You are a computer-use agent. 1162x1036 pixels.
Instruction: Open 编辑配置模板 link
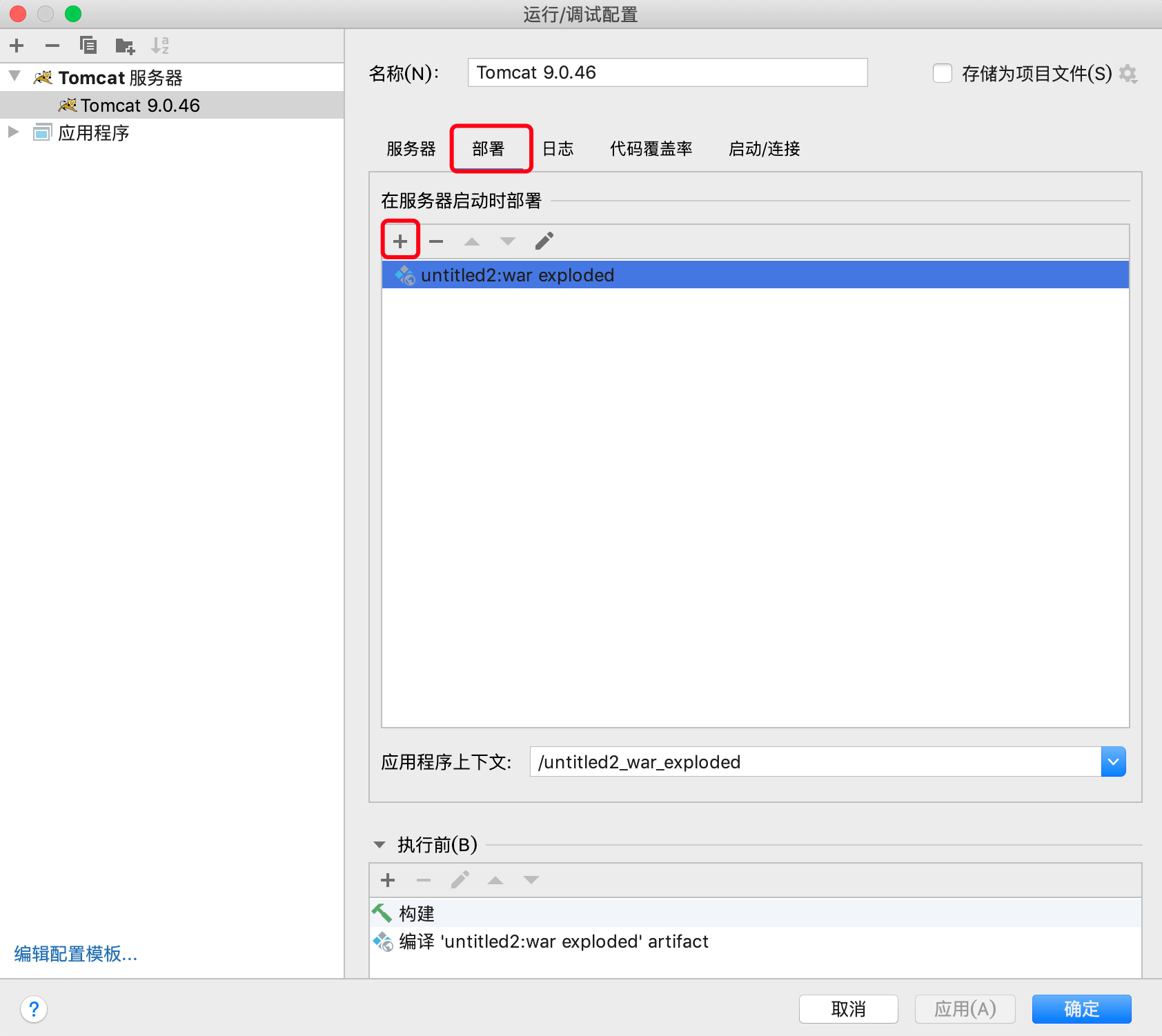tap(75, 954)
